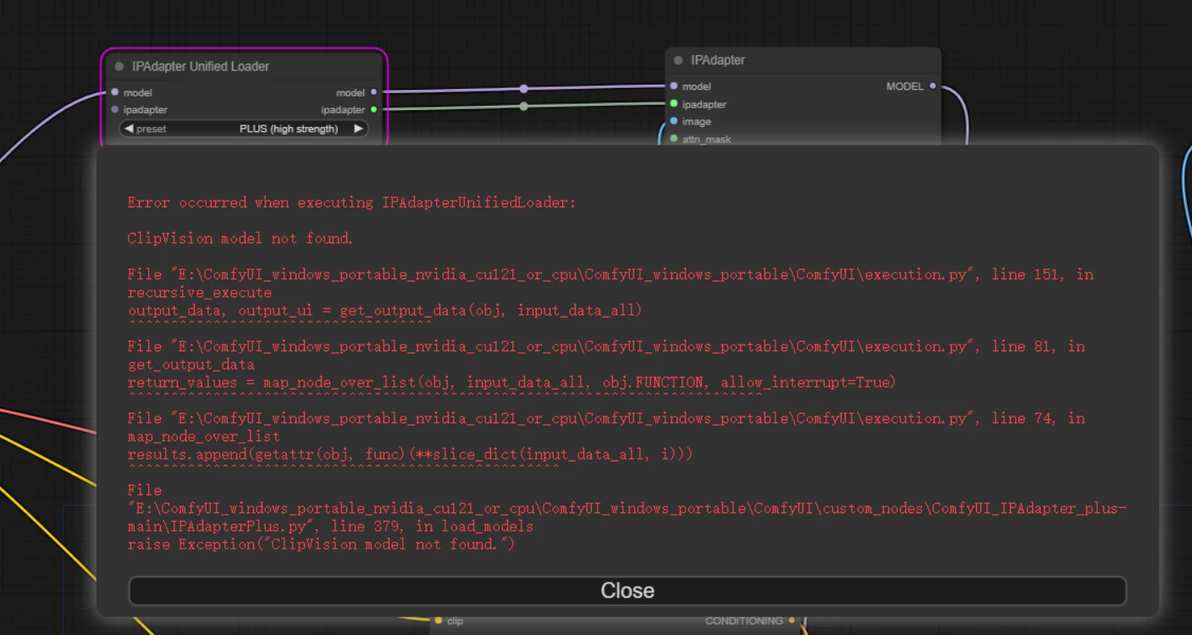Click model output socket on Unified Loader
1192x635 pixels.
tap(373, 92)
